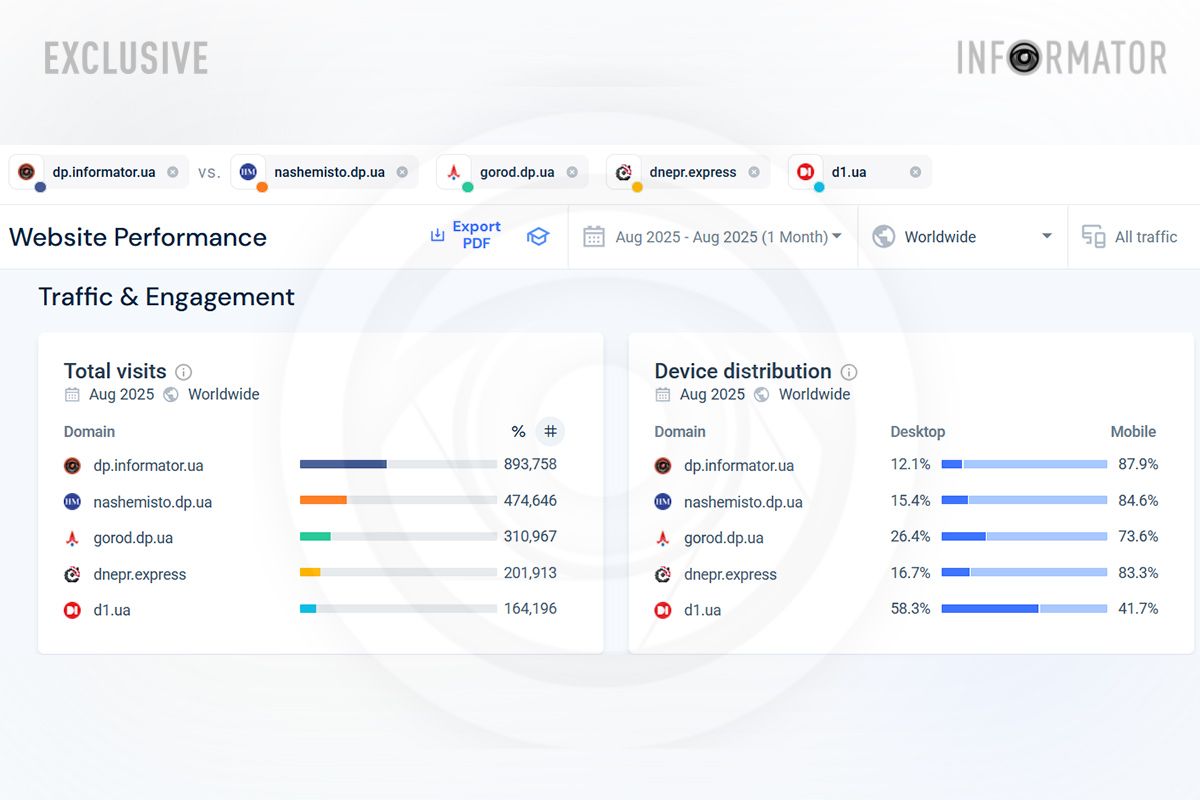This screenshot has width=1200, height=800.
Task: Switch Total visits to number view
Action: pos(550,432)
